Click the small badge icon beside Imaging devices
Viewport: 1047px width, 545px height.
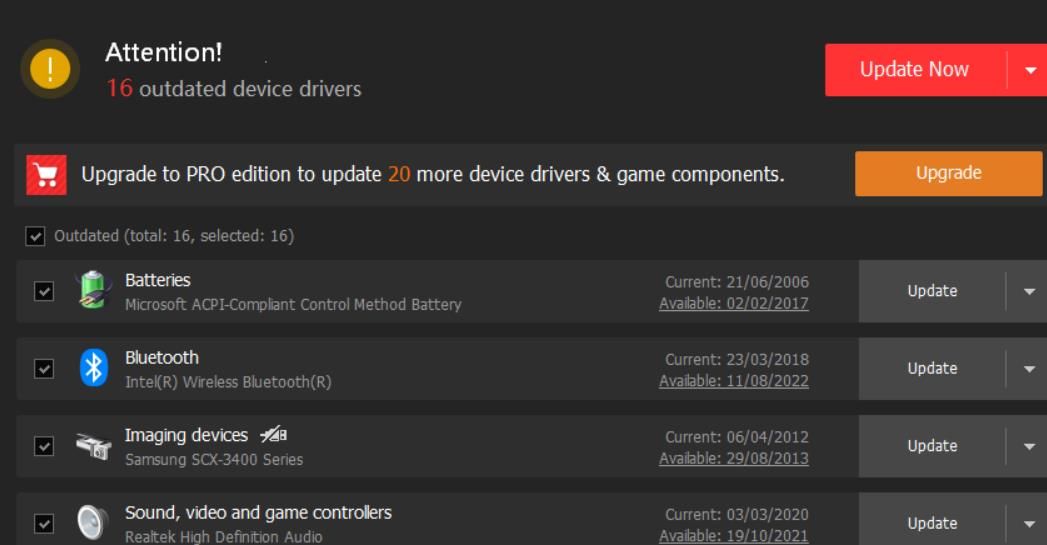tap(273, 435)
